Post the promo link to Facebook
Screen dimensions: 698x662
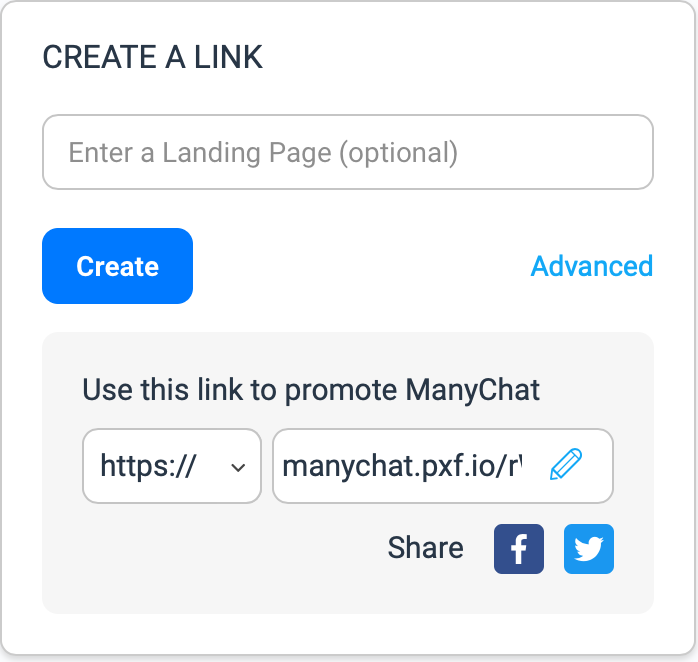click(519, 549)
